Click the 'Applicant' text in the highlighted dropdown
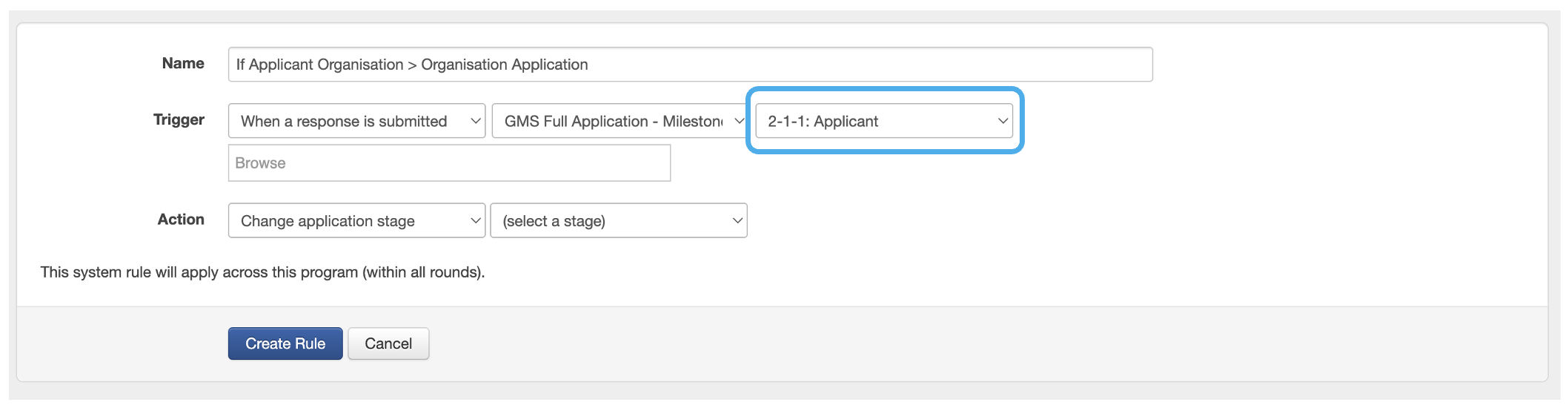The height and width of the screenshot is (411, 1568). [x=846, y=121]
